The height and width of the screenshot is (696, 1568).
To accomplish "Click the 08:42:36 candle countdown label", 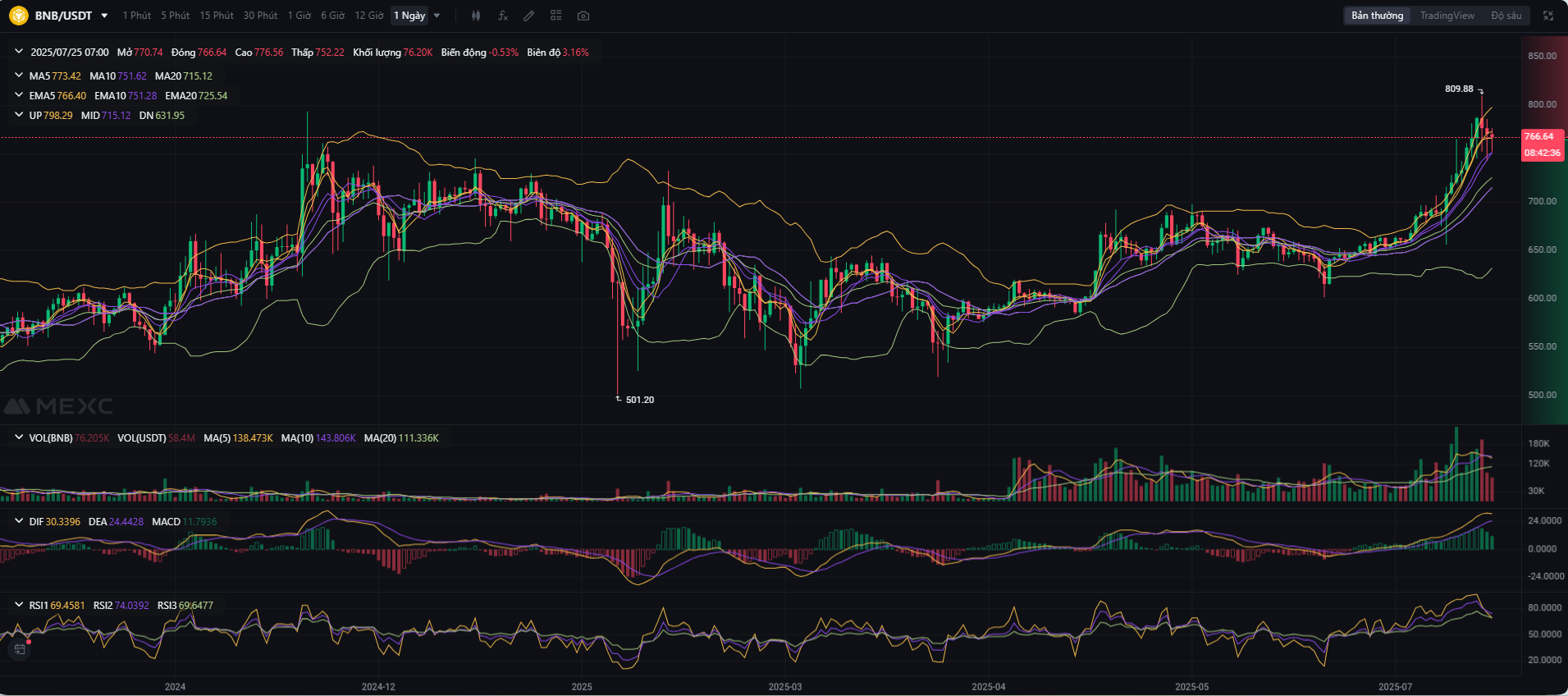I will click(x=1543, y=153).
